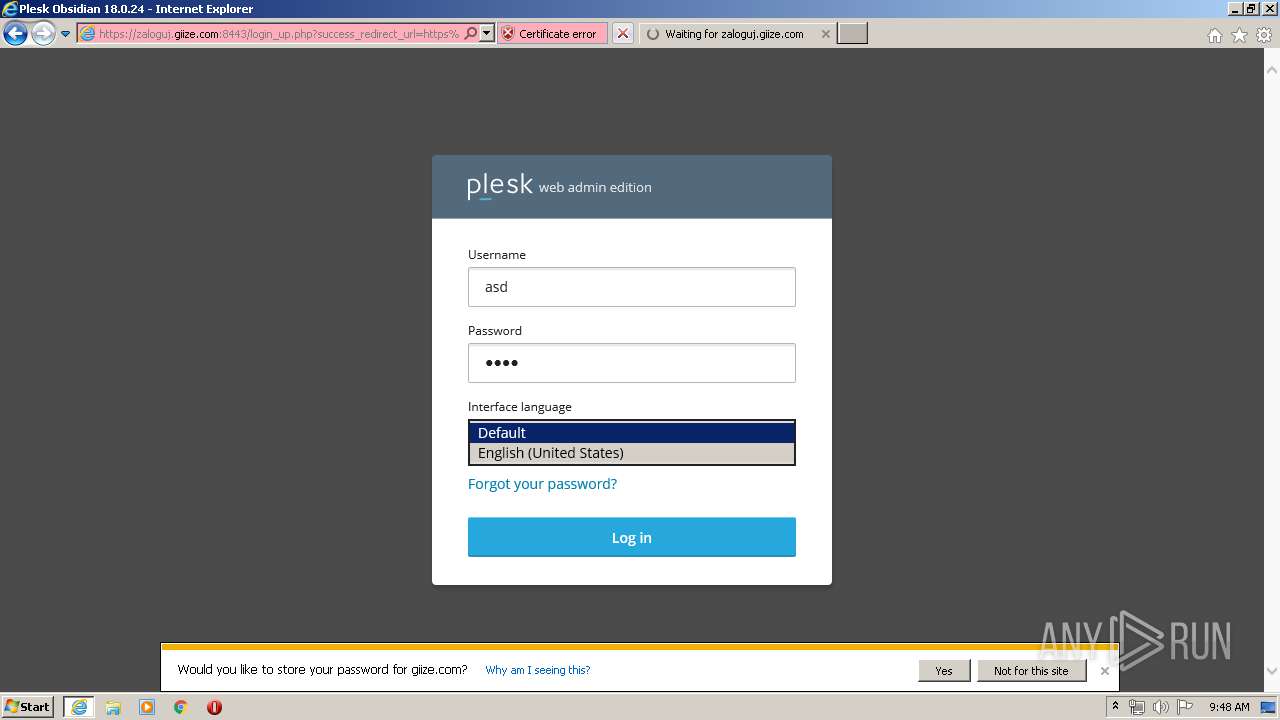Choose 'Not for this site' button
Viewport: 1280px width, 720px height.
pyautogui.click(x=1031, y=671)
